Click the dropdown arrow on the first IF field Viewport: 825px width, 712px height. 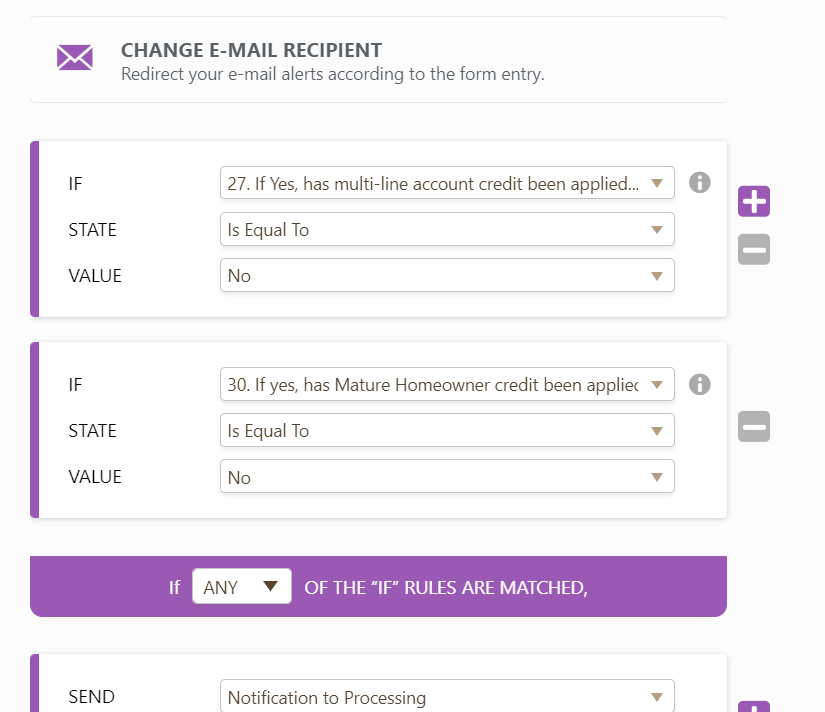point(657,183)
